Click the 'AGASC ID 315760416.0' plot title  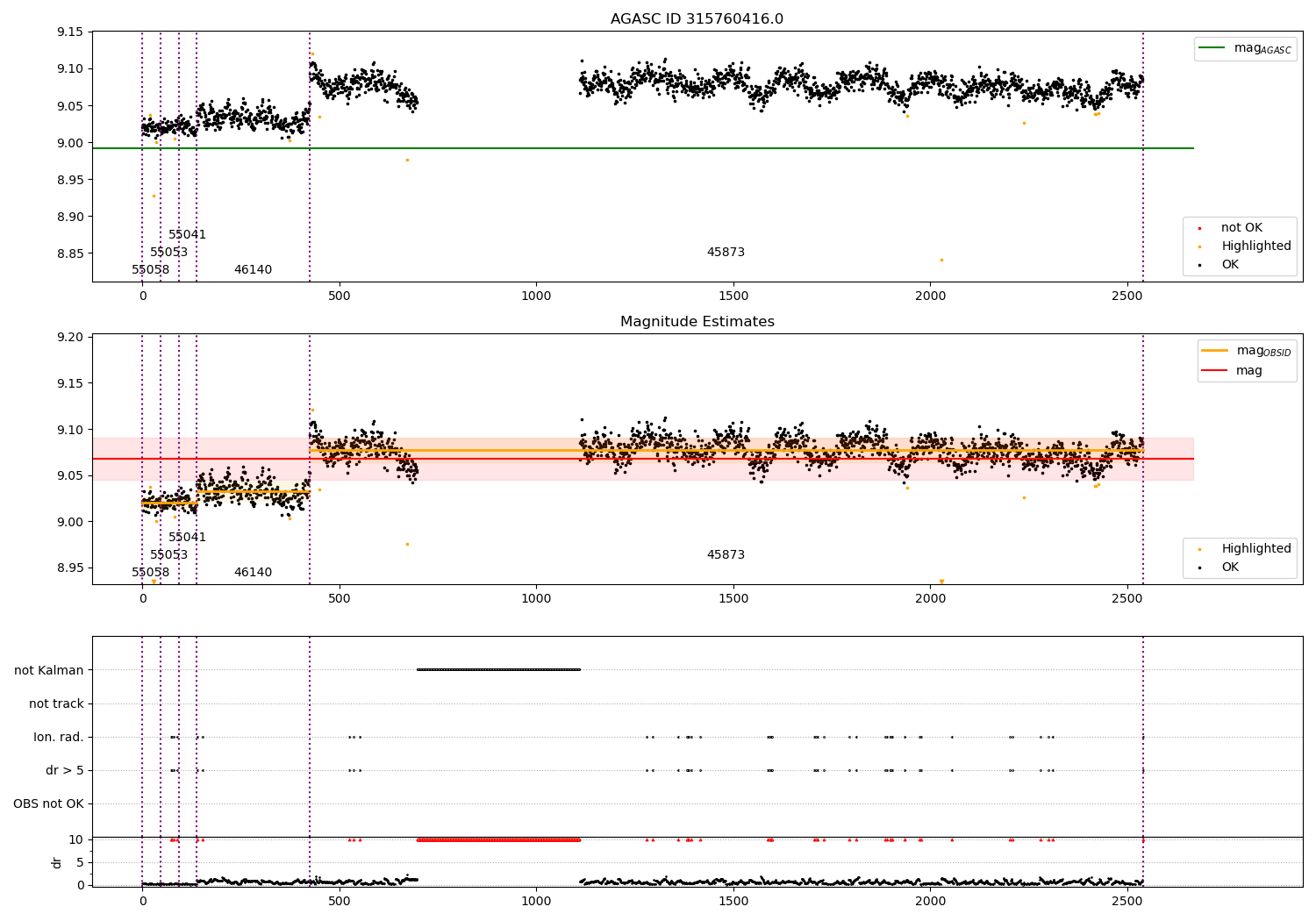click(697, 19)
